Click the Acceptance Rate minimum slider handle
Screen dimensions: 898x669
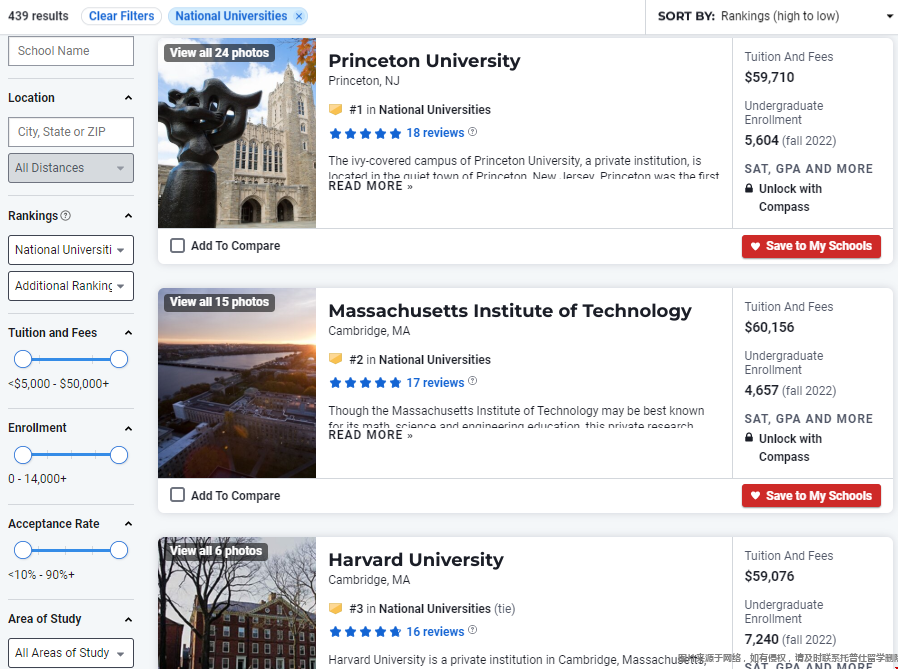click(23, 550)
